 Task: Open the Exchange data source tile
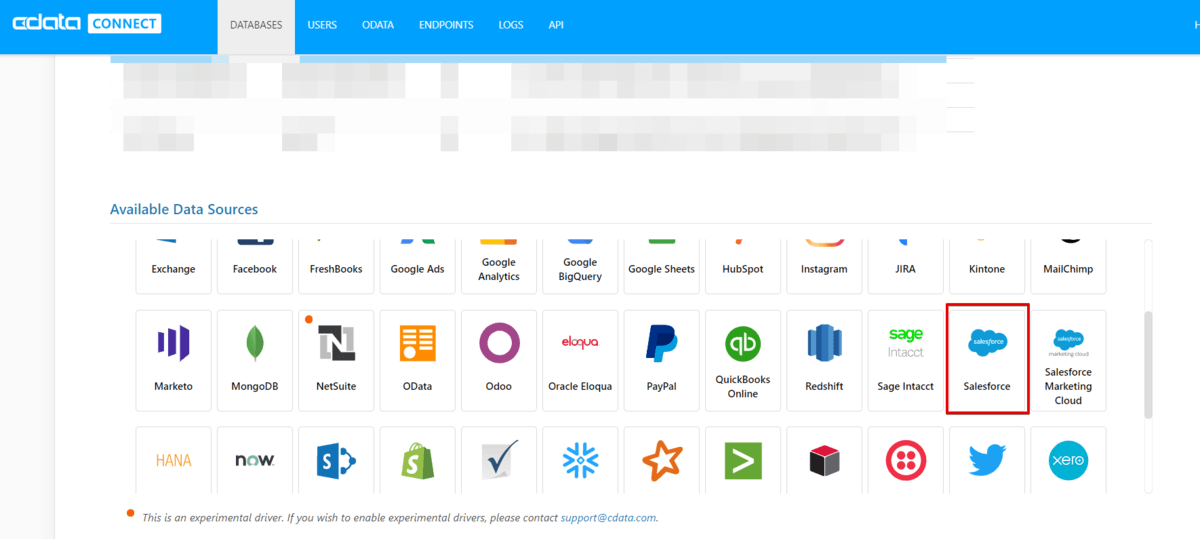(173, 267)
